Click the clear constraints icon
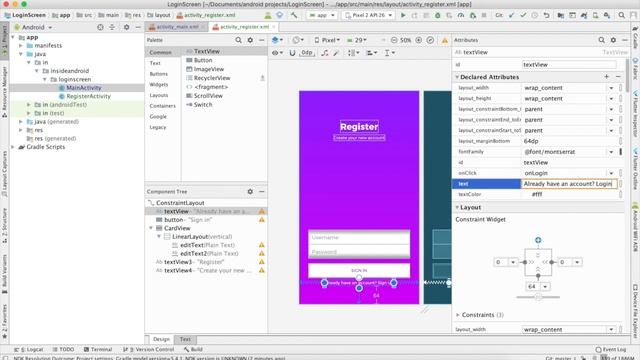 coord(324,53)
